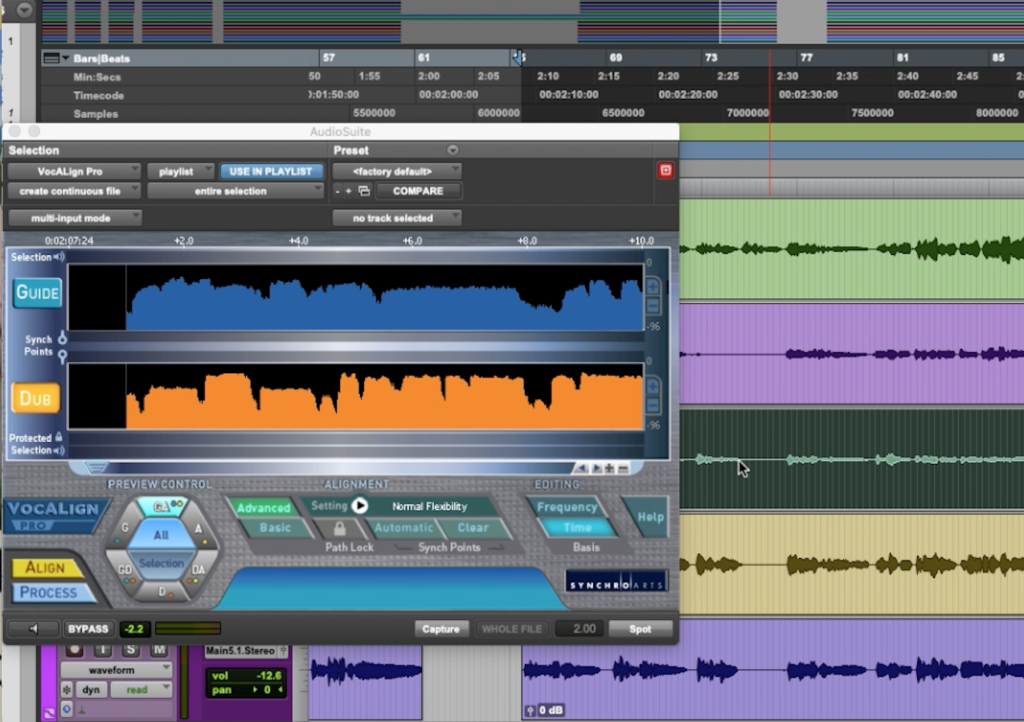Image resolution: width=1024 pixels, height=722 pixels.
Task: Click the Path Lock padlock icon
Action: [x=340, y=527]
